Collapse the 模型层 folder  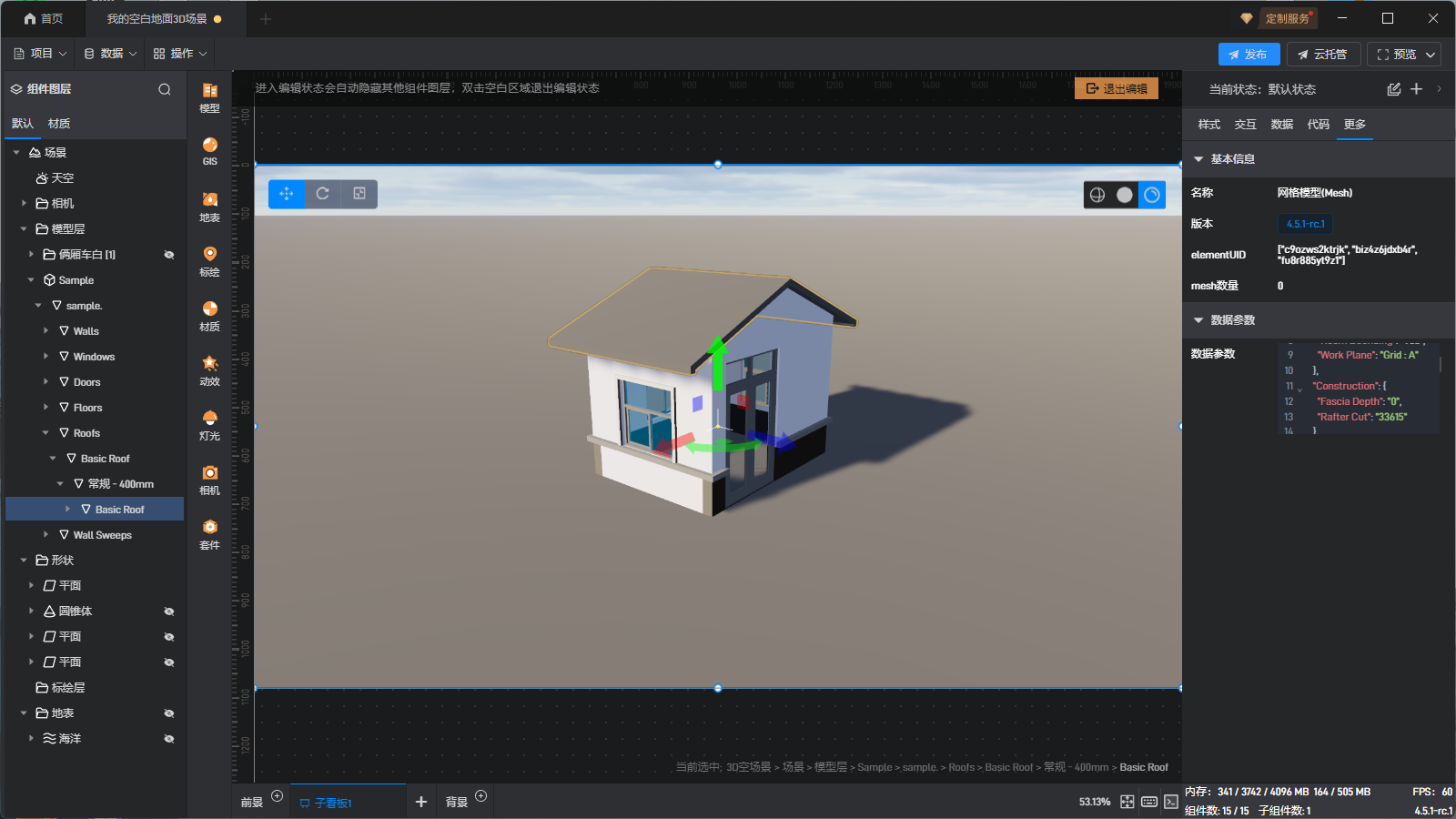click(24, 229)
